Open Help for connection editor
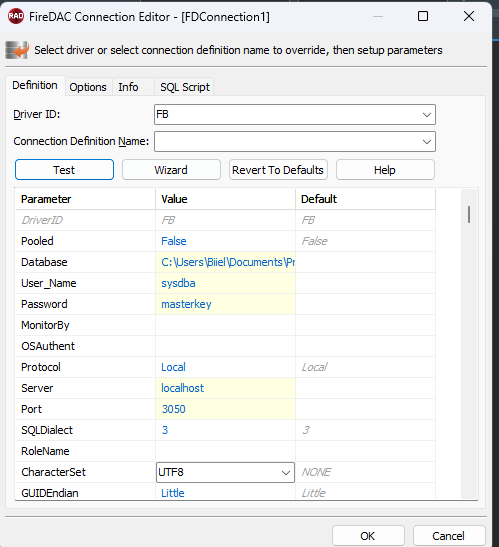499x547 pixels. tap(385, 170)
